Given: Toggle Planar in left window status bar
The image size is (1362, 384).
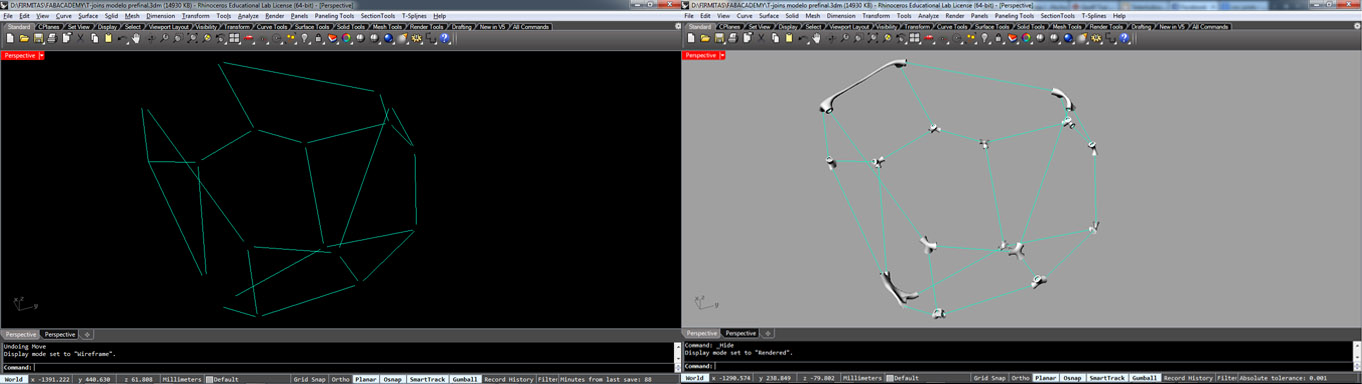Looking at the screenshot, I should 366,379.
